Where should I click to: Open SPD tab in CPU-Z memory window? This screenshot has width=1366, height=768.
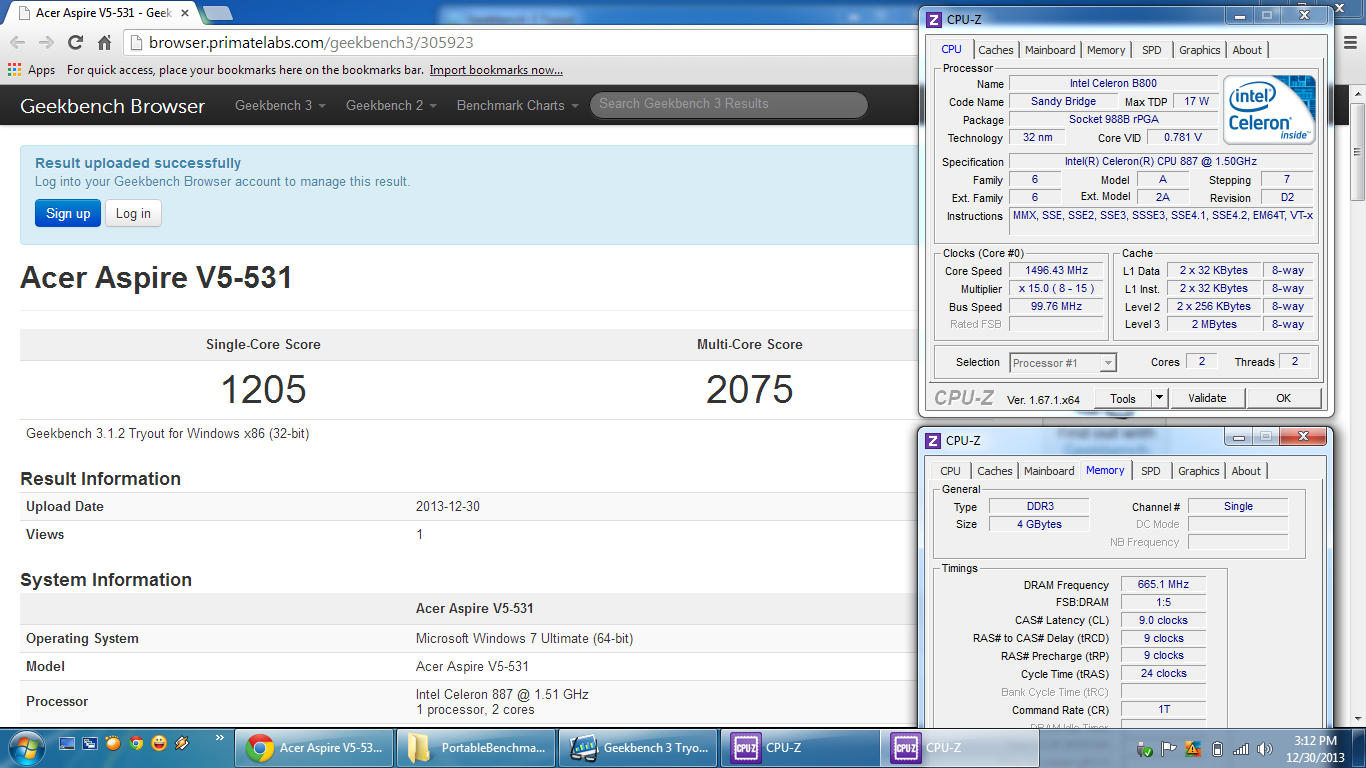click(x=1151, y=471)
